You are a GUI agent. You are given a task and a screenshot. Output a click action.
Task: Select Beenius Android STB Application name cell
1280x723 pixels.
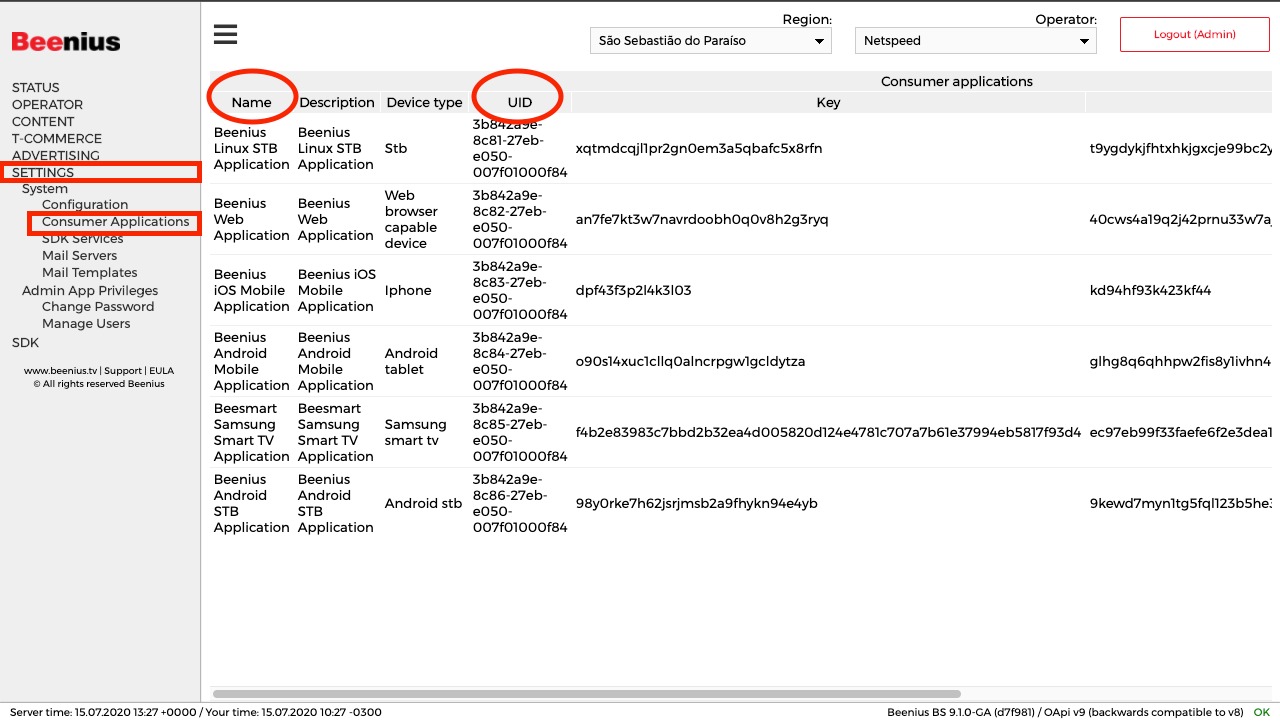pos(252,504)
